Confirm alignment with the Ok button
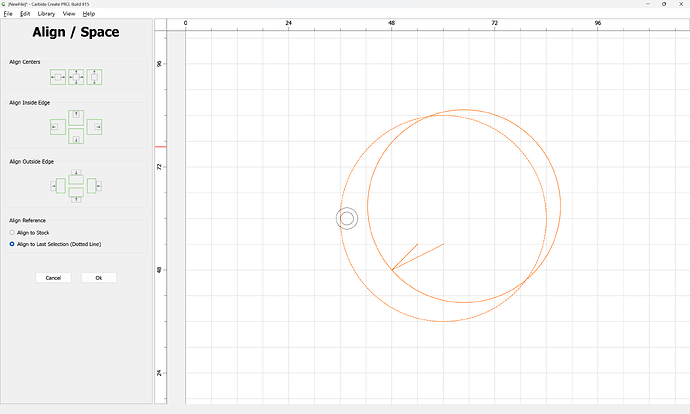 [99, 278]
